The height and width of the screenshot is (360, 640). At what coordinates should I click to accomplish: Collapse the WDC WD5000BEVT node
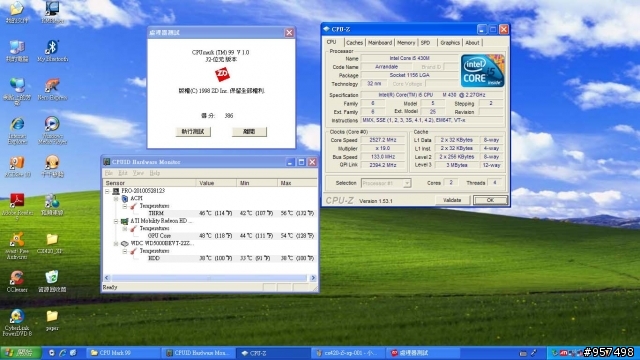tap(116, 244)
